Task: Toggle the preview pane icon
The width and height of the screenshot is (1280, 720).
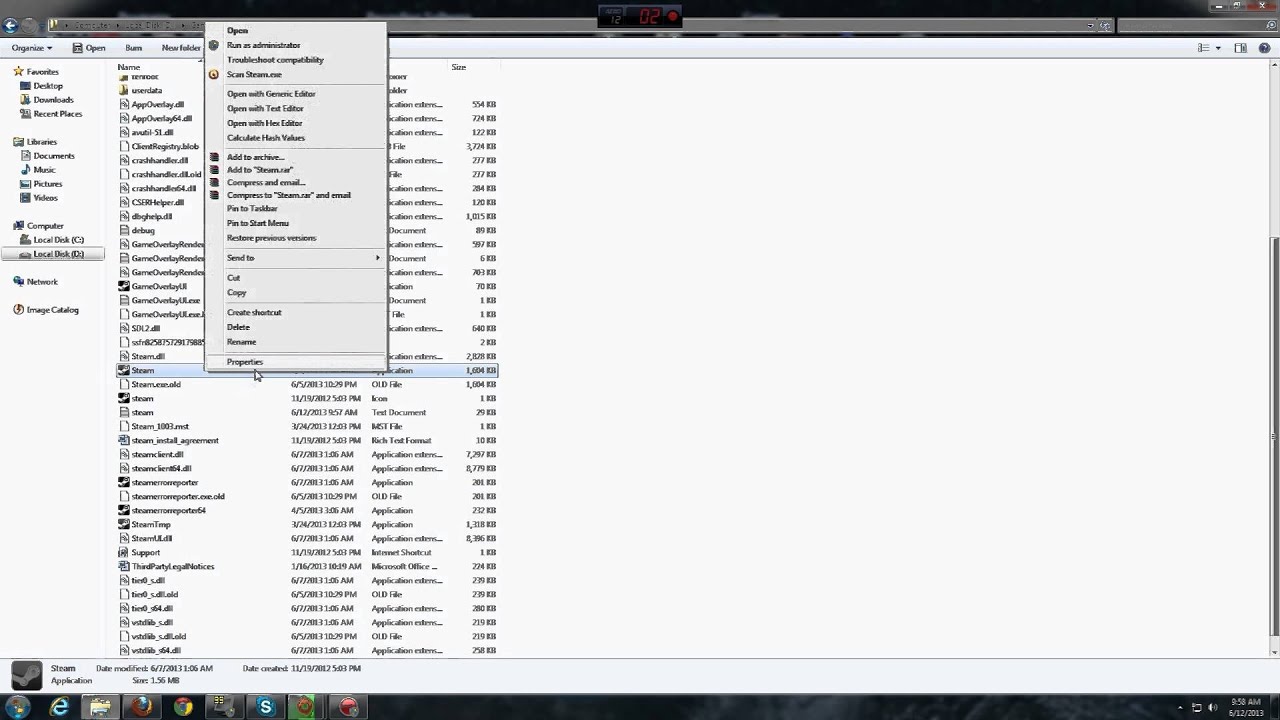Action: [1240, 48]
